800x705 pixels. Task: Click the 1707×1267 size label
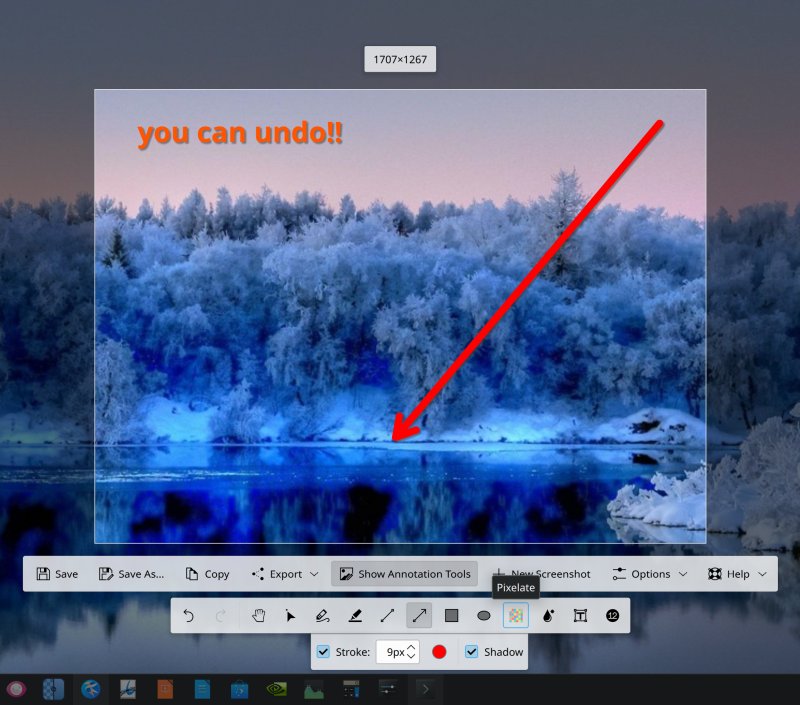(400, 59)
